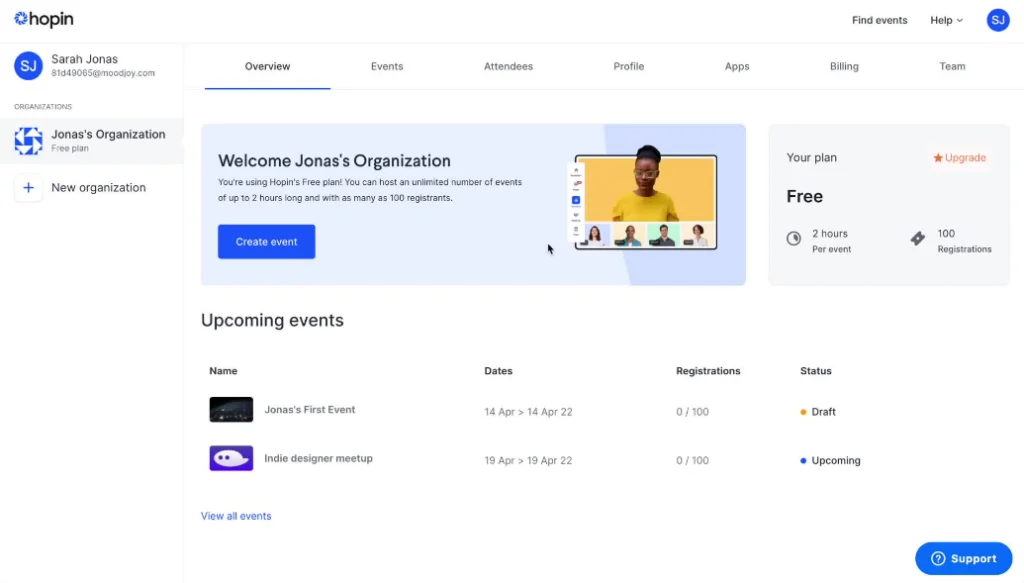Viewport: 1024px width, 583px height.
Task: Click dates 19 Apr > 19 Apr 22
Action: [528, 460]
